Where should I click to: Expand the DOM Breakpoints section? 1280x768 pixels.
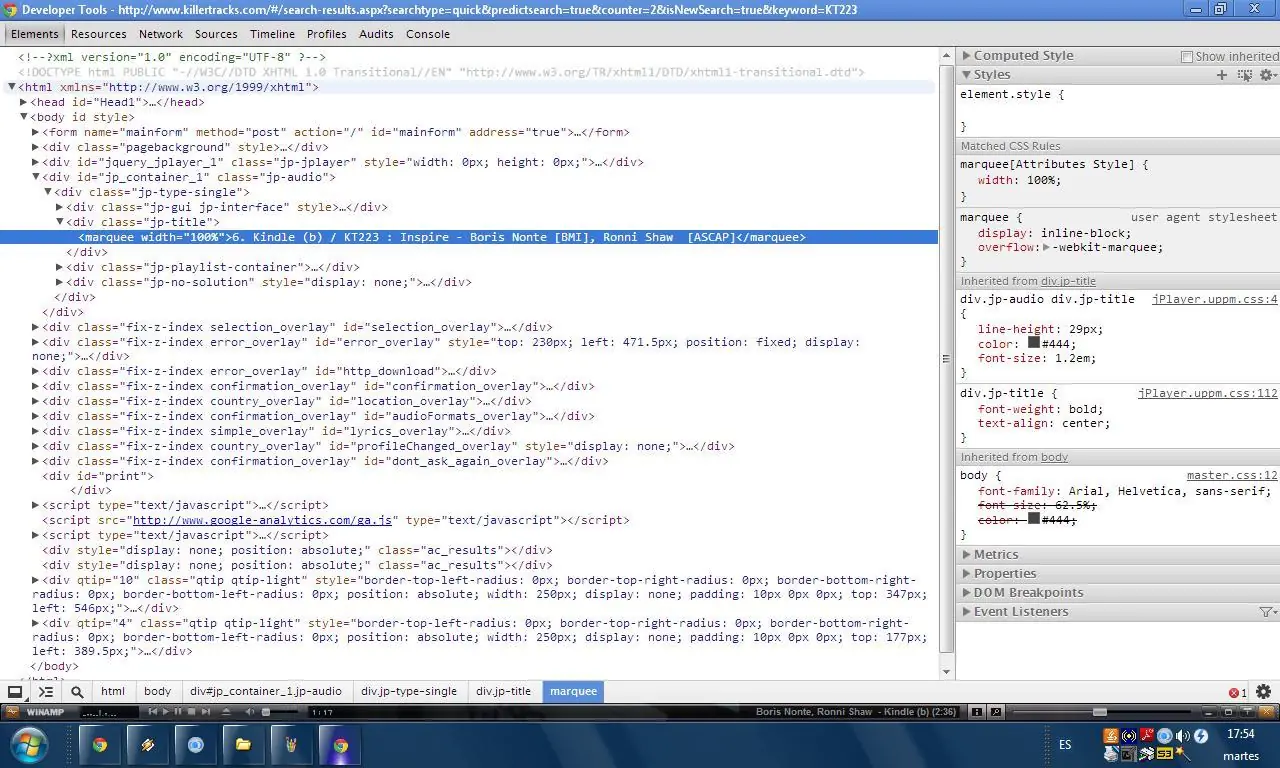(967, 593)
